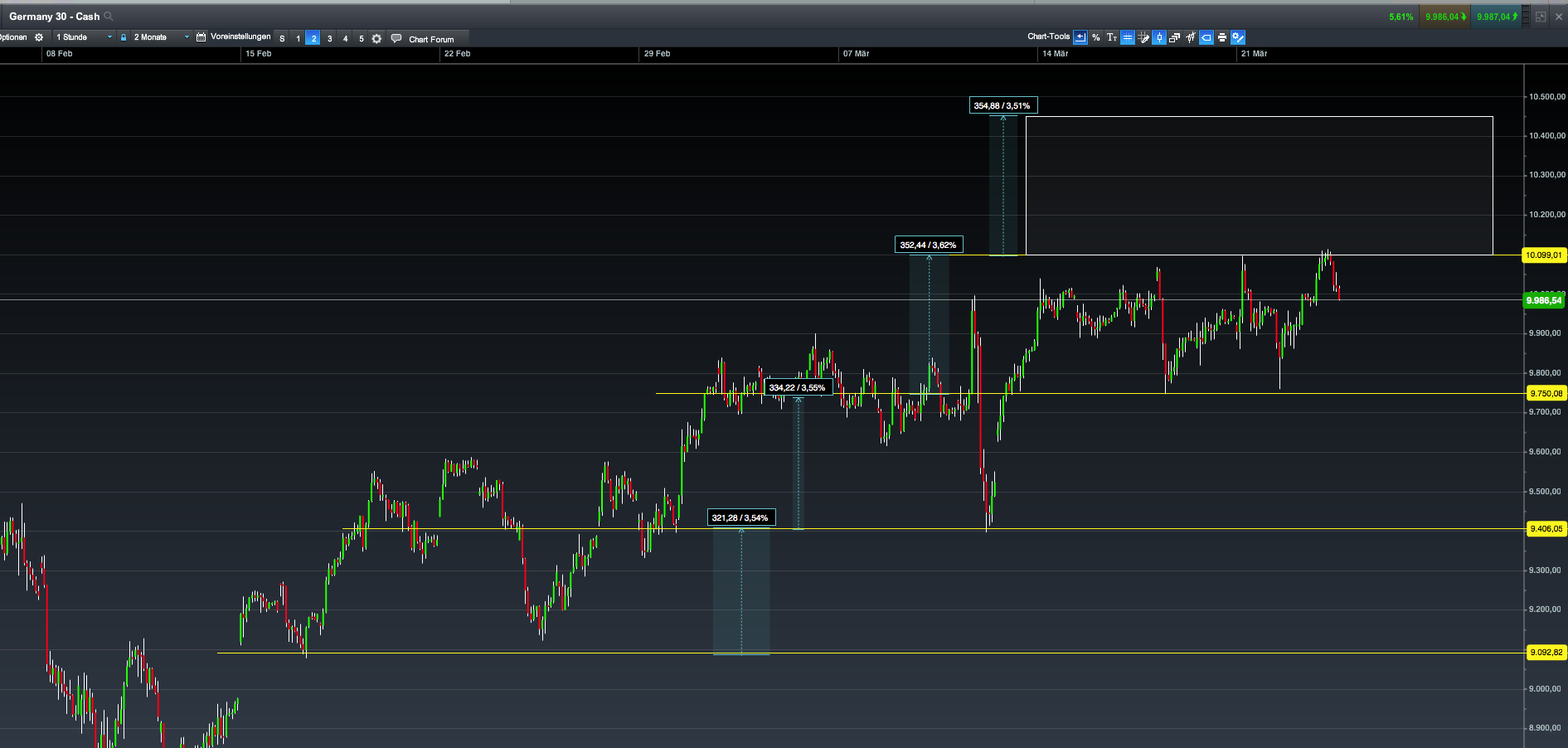Click the chart settings gear-pencil icon
The width and height of the screenshot is (1568, 748).
(1237, 37)
